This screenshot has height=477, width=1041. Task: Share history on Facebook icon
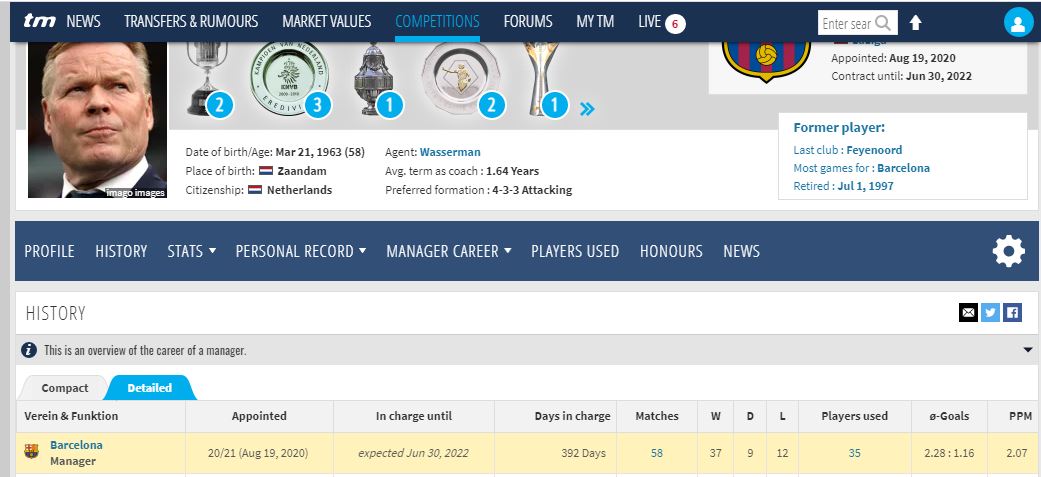click(1012, 312)
